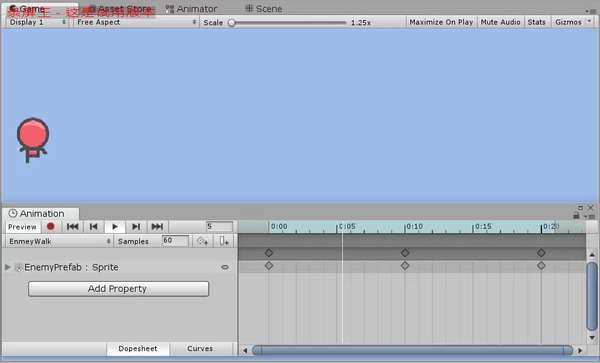
Task: Open the Scene tab
Action: pos(264,8)
